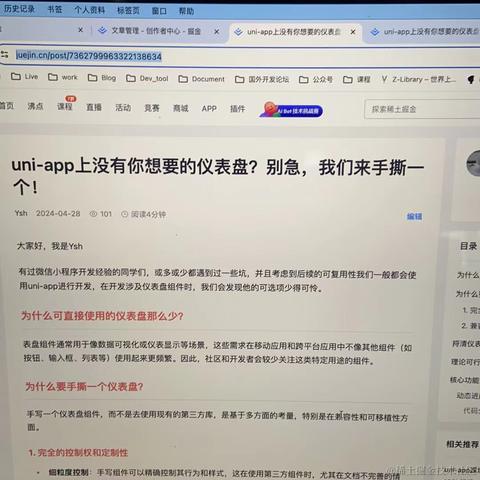
Task: Click the 动态进 item in 目录
Action: pyautogui.click(x=468, y=396)
